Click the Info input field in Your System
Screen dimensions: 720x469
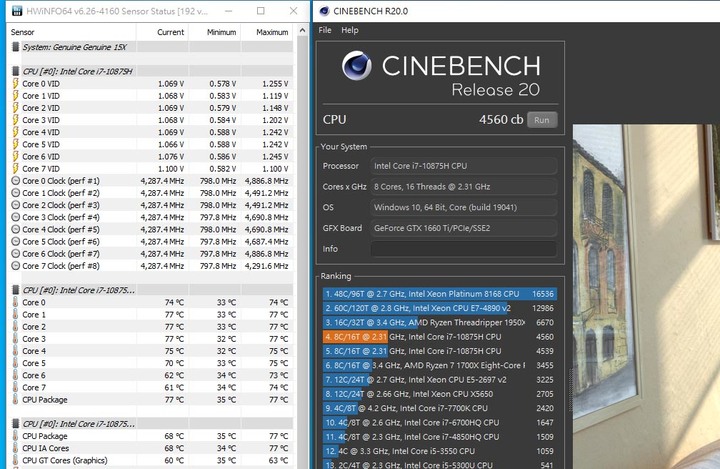(464, 249)
